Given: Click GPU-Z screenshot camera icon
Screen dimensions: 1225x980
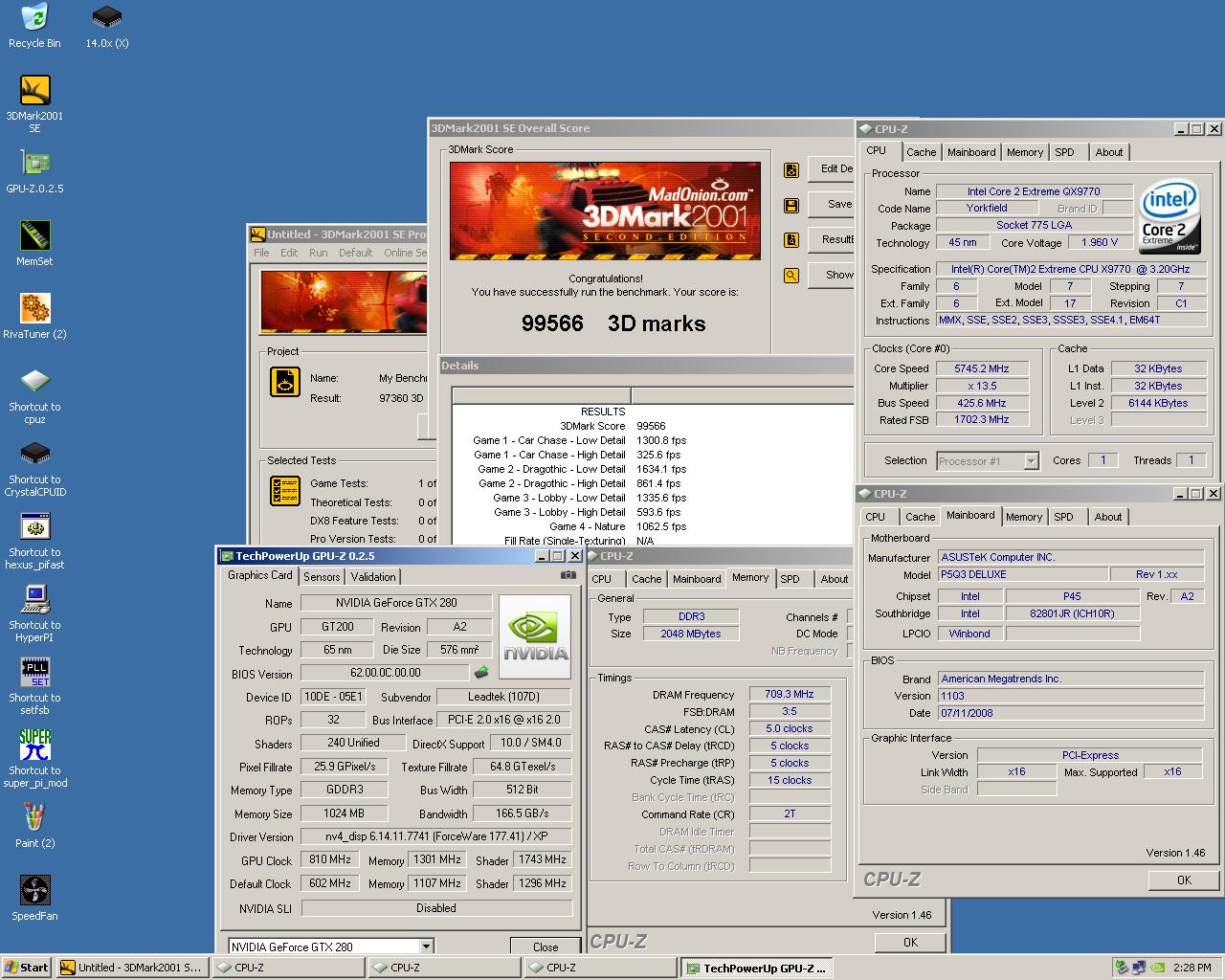Looking at the screenshot, I should click(x=568, y=575).
